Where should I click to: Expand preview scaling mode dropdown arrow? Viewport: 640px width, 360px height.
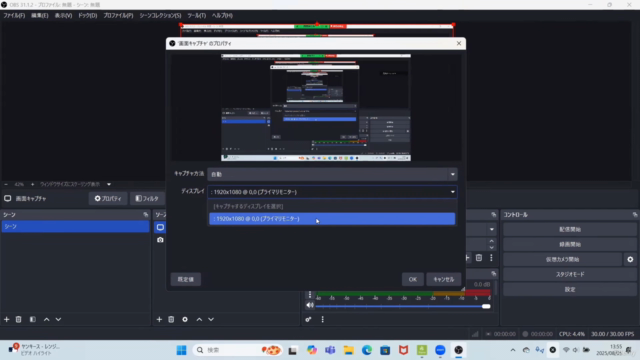(109, 184)
